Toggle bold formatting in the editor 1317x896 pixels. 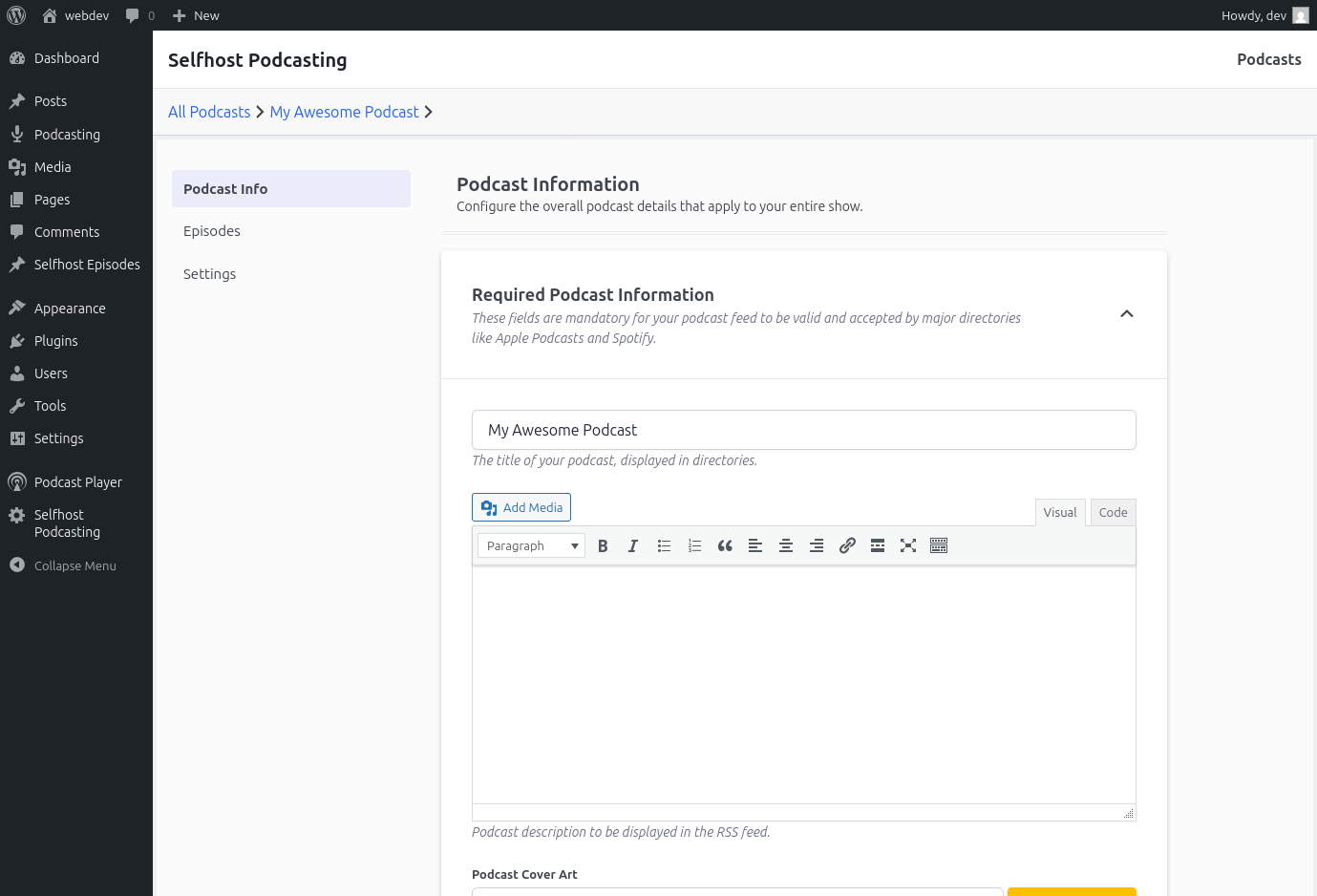tap(603, 545)
